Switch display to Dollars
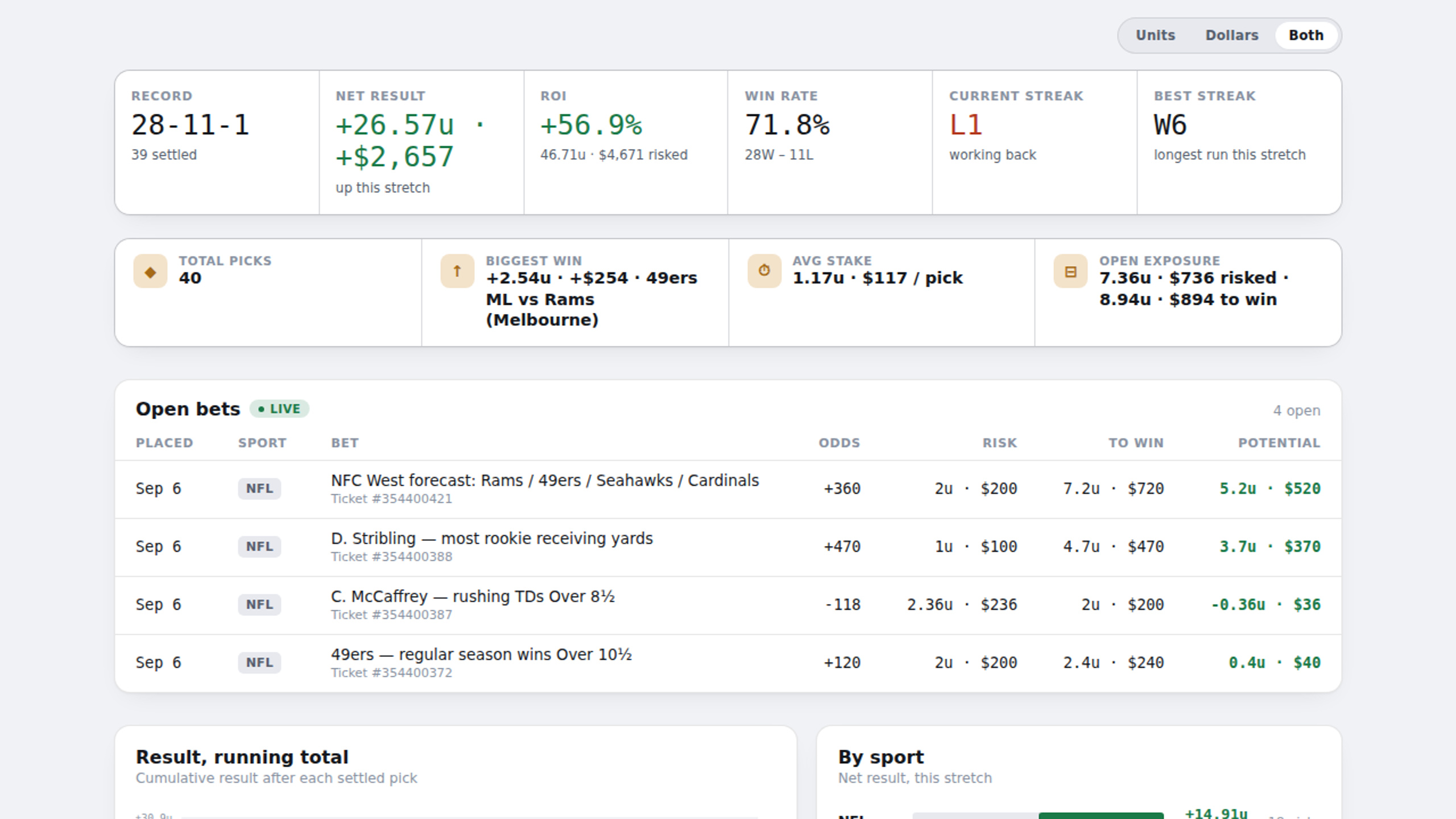 1232,35
